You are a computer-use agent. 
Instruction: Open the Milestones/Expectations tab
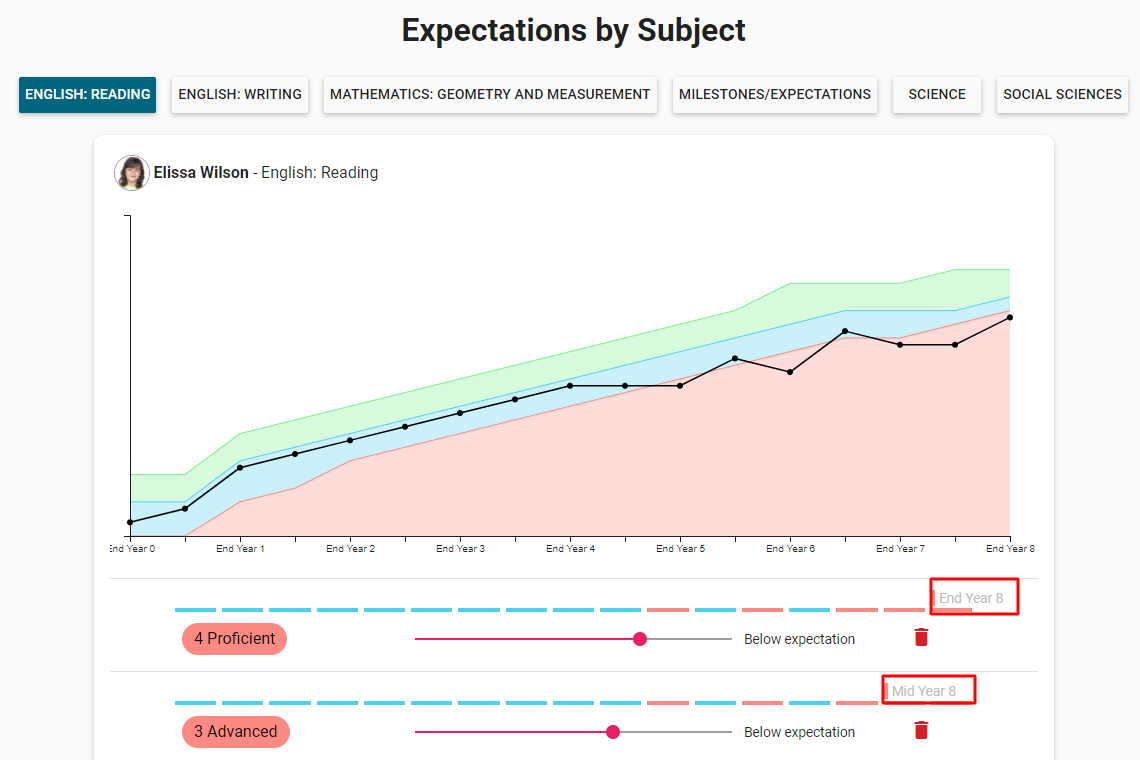[x=774, y=95]
